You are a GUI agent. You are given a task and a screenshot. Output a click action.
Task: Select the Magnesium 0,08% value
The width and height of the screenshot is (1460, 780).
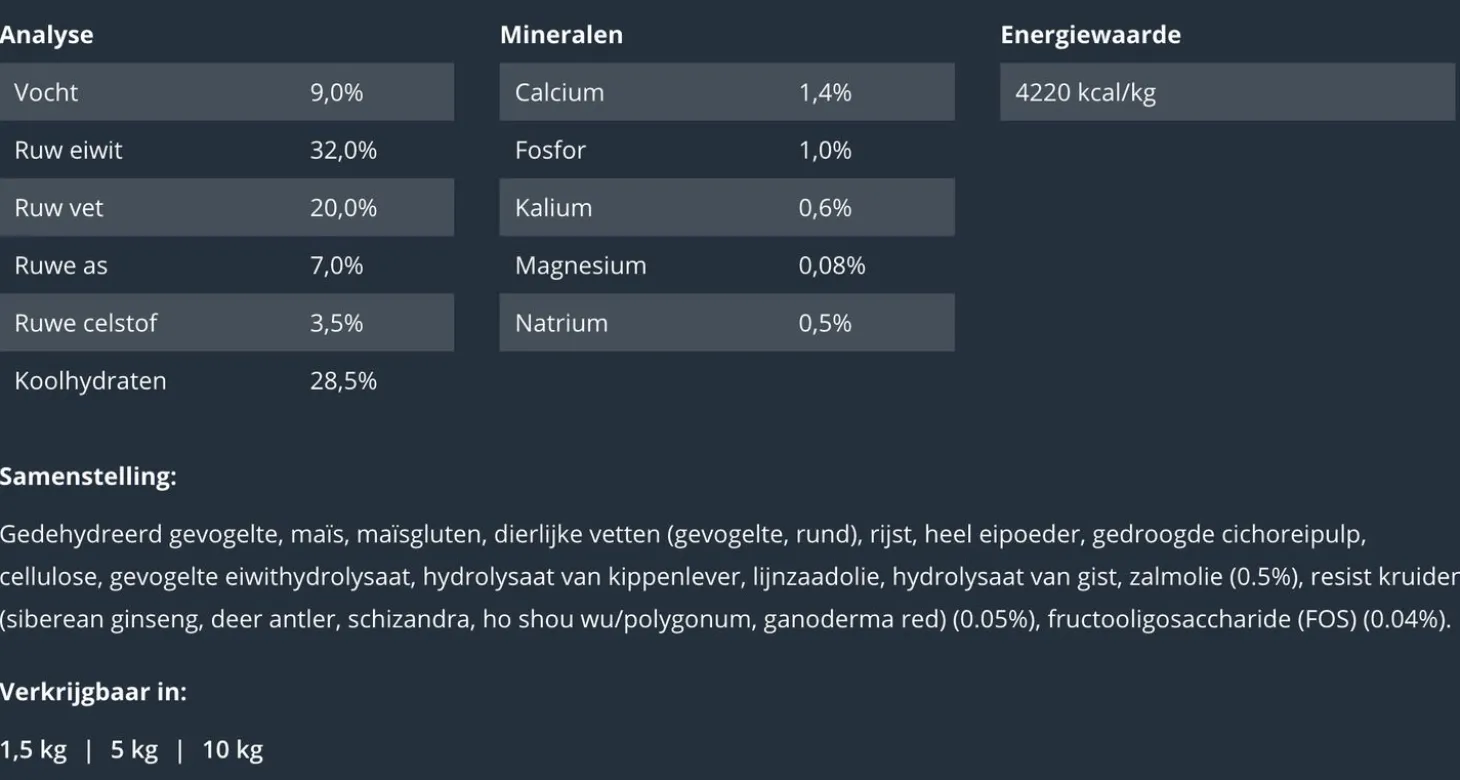pyautogui.click(x=832, y=266)
